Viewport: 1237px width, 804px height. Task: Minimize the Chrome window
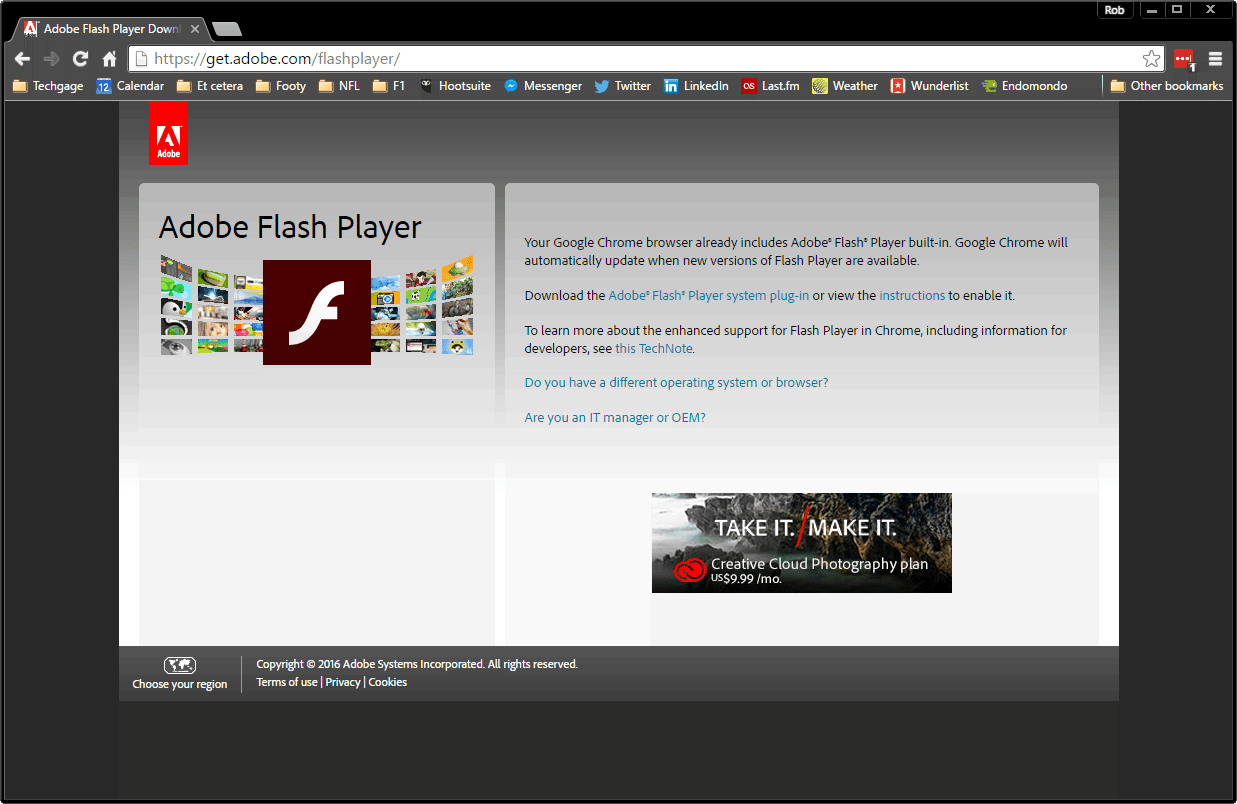pyautogui.click(x=1153, y=10)
